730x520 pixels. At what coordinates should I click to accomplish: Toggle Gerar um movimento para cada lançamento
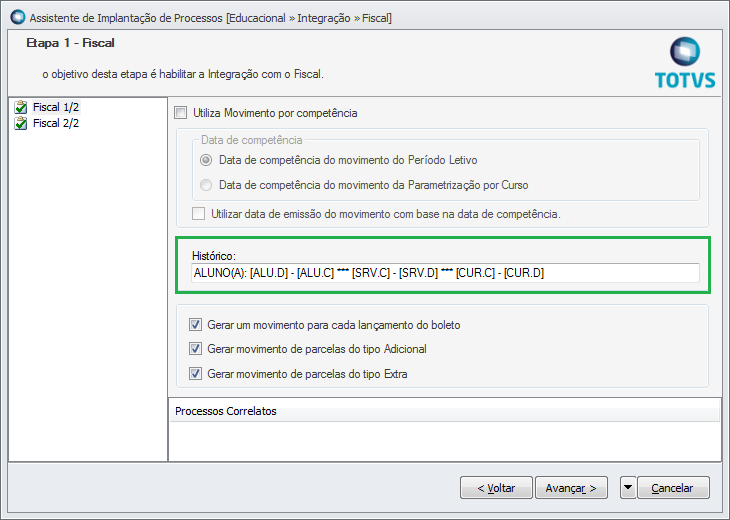coord(196,324)
